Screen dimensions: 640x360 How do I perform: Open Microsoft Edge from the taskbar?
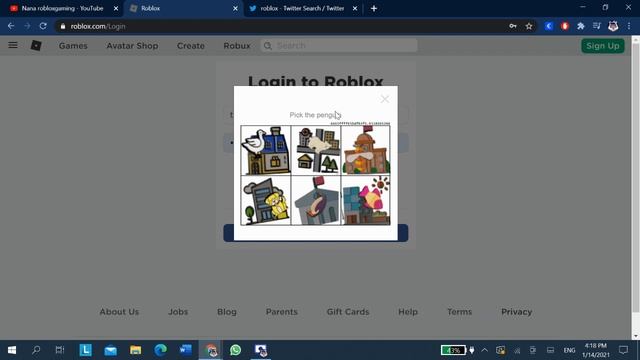click(160, 350)
